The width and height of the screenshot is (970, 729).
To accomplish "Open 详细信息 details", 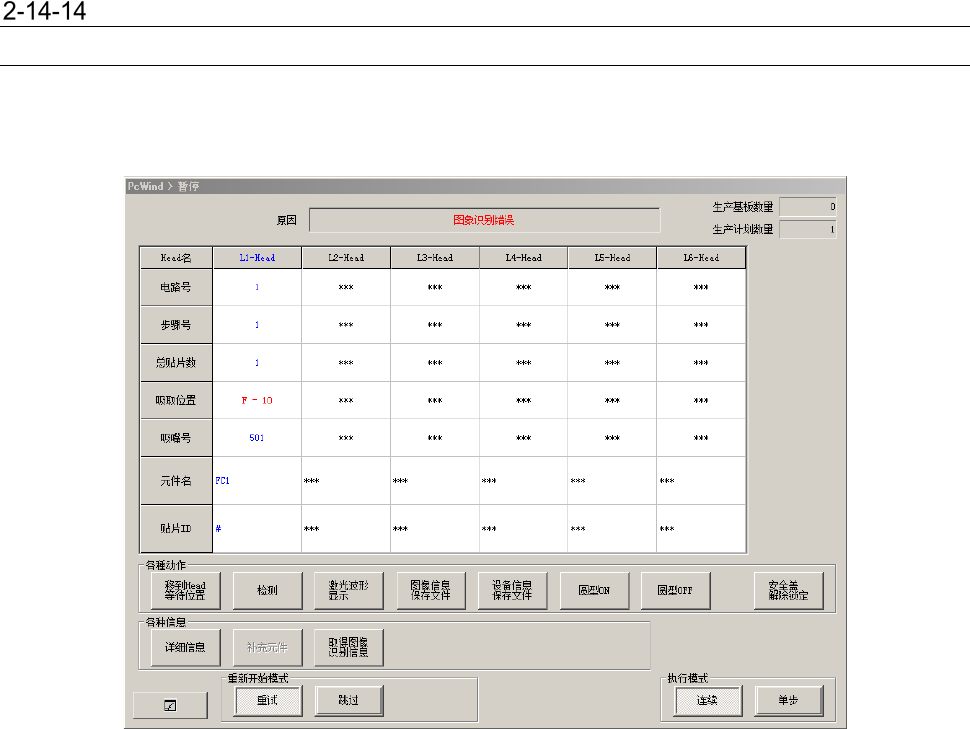I will coord(186,647).
